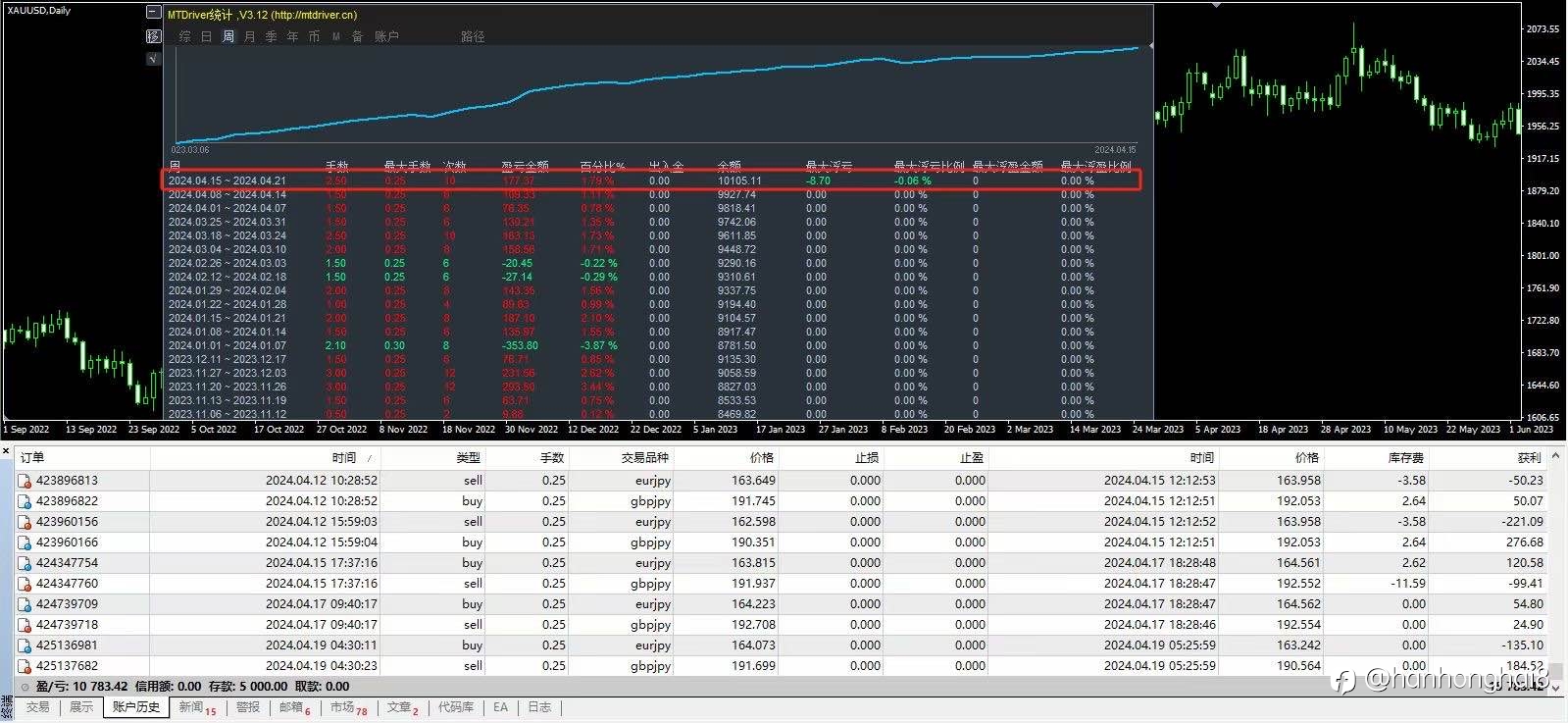
Task: Click order icon beside ticket 425136981
Action: [x=25, y=646]
